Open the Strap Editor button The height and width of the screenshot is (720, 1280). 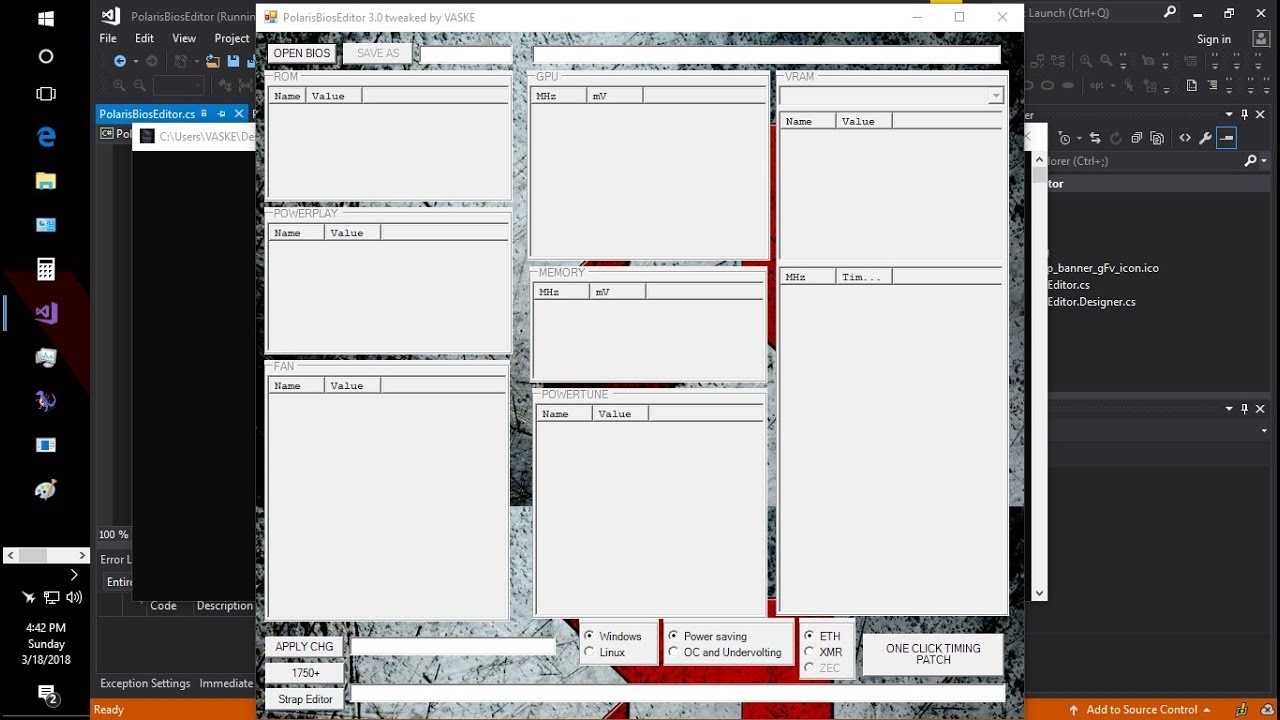(x=305, y=699)
